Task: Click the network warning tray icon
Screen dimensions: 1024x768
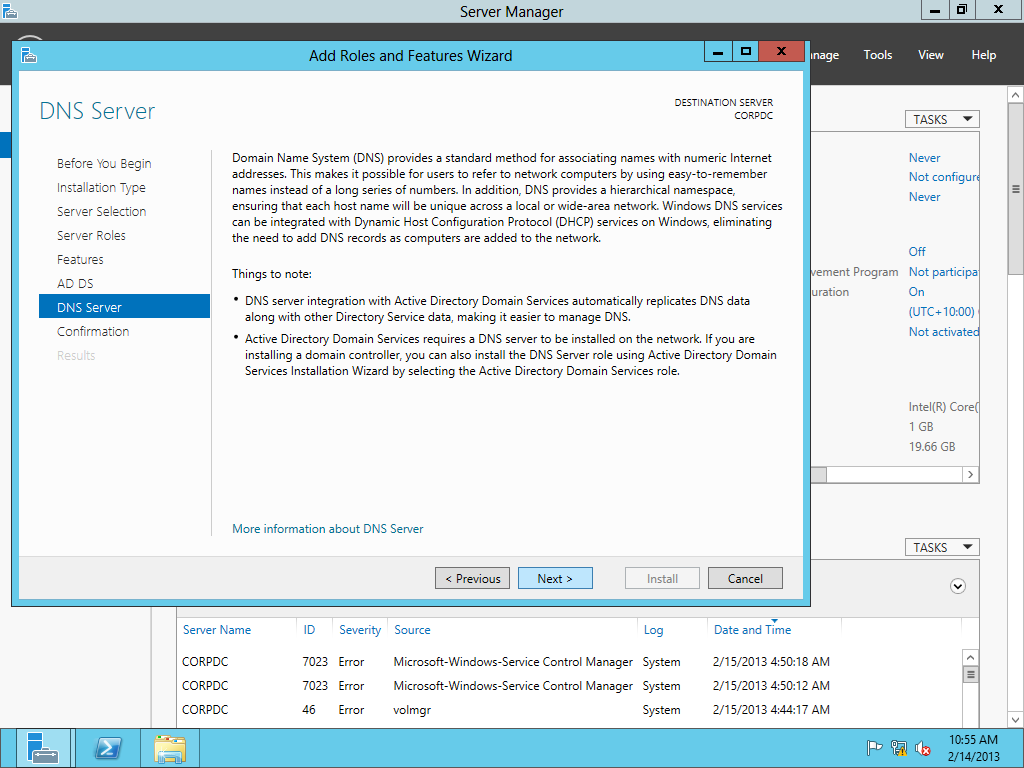Action: [x=899, y=748]
